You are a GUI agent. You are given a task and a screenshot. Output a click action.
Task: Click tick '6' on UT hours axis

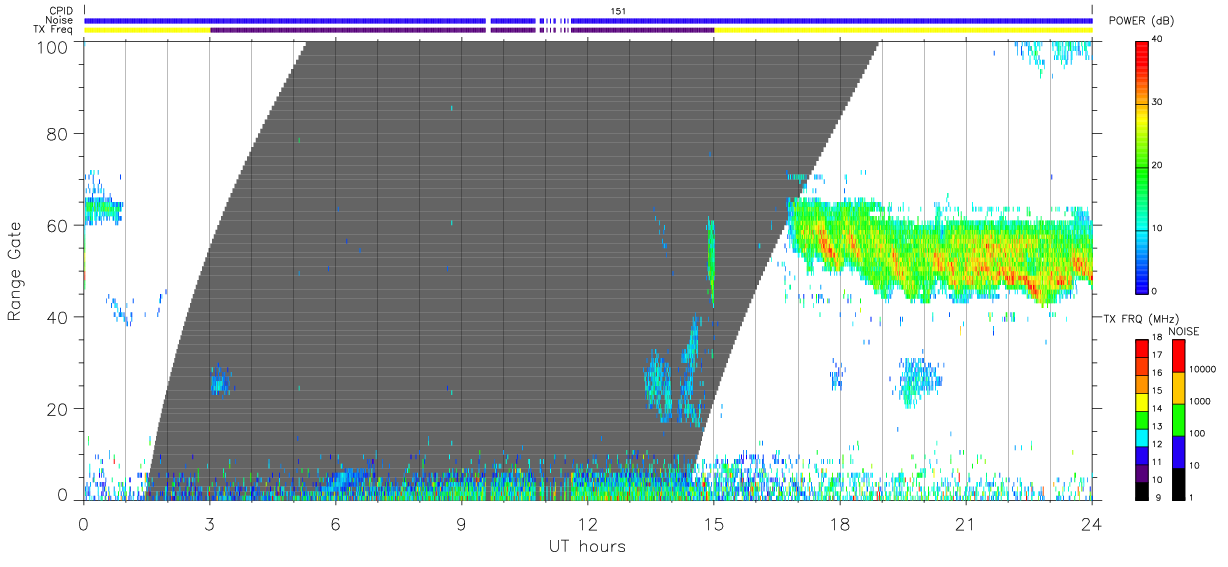pos(335,523)
